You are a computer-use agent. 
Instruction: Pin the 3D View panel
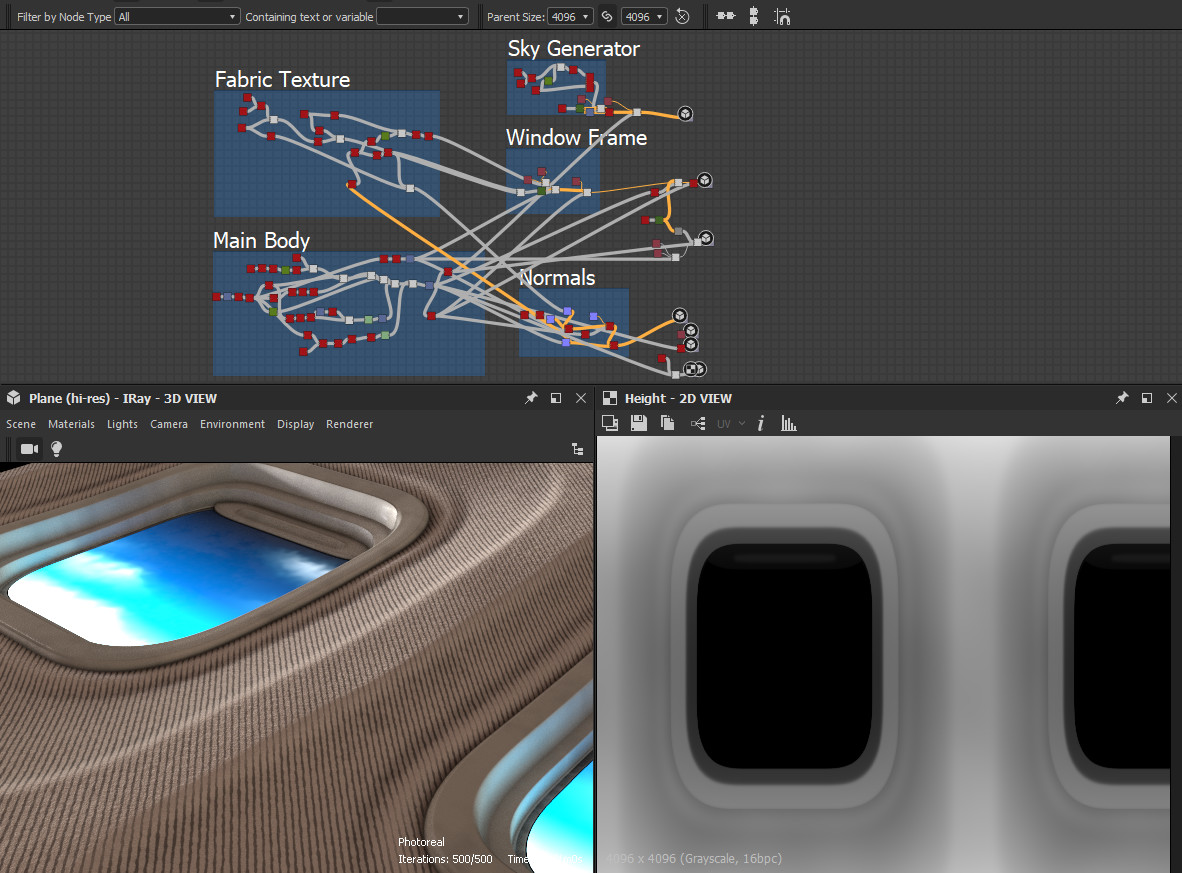click(x=531, y=398)
